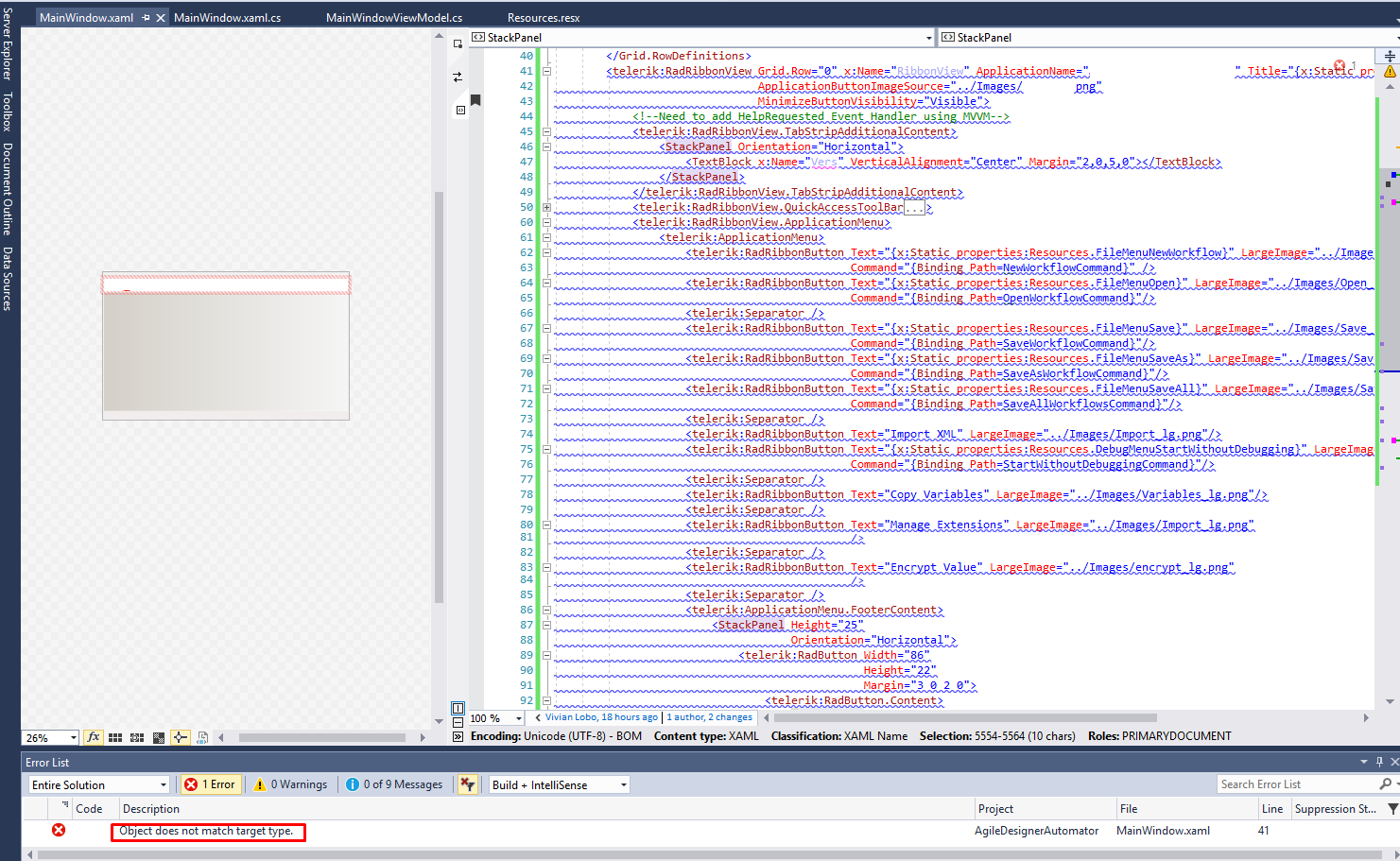
Task: Collapse the code block at line 41
Action: coord(546,71)
